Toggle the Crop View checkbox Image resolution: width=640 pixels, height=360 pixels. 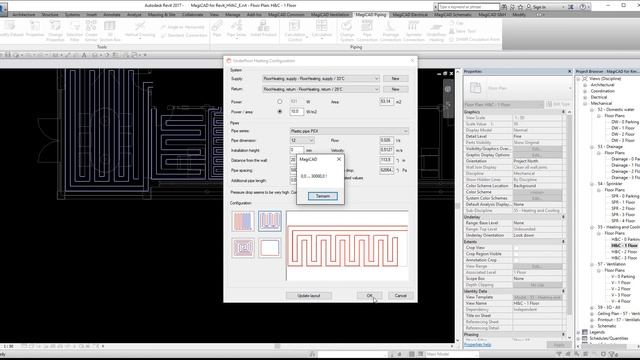coord(516,248)
